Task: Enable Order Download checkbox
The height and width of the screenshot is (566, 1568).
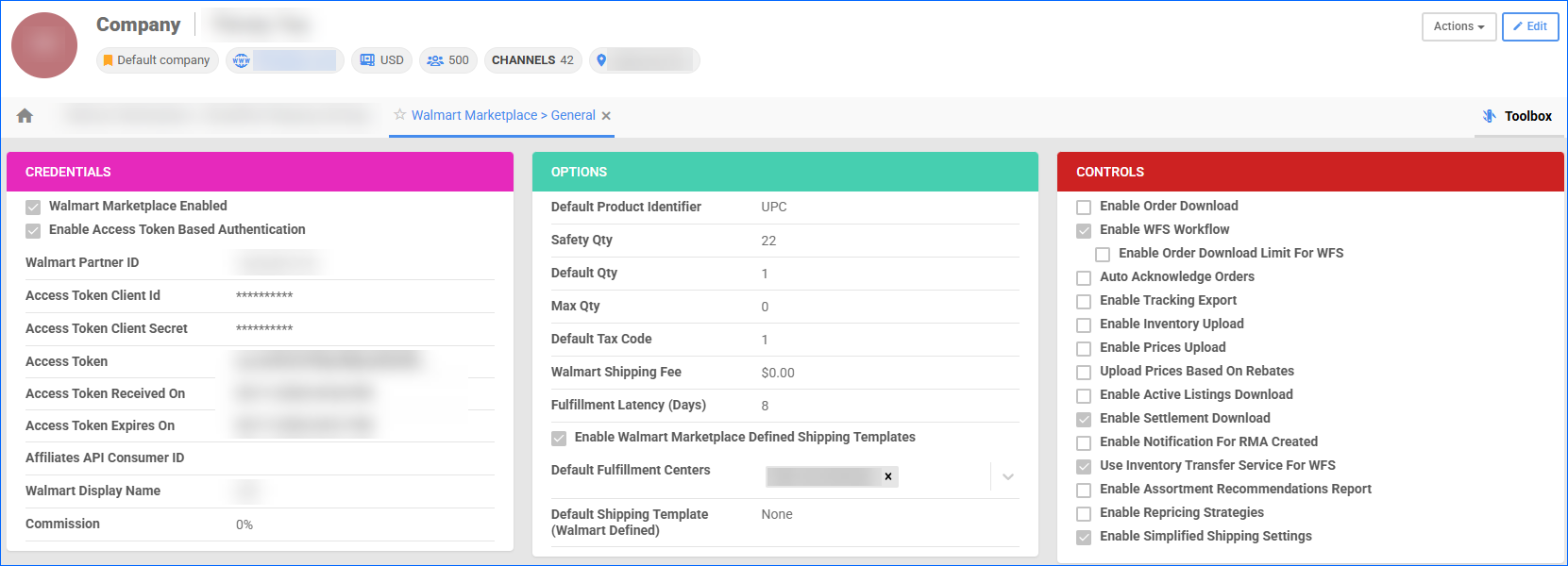Action: pyautogui.click(x=1084, y=207)
